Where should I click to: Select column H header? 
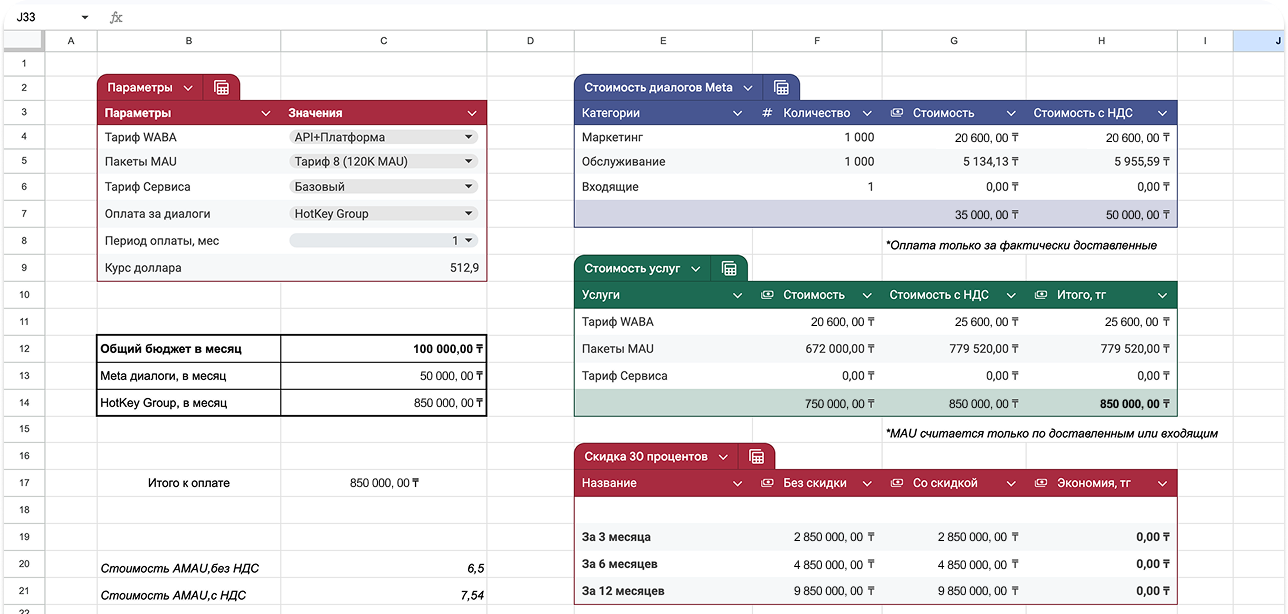tap(1102, 41)
